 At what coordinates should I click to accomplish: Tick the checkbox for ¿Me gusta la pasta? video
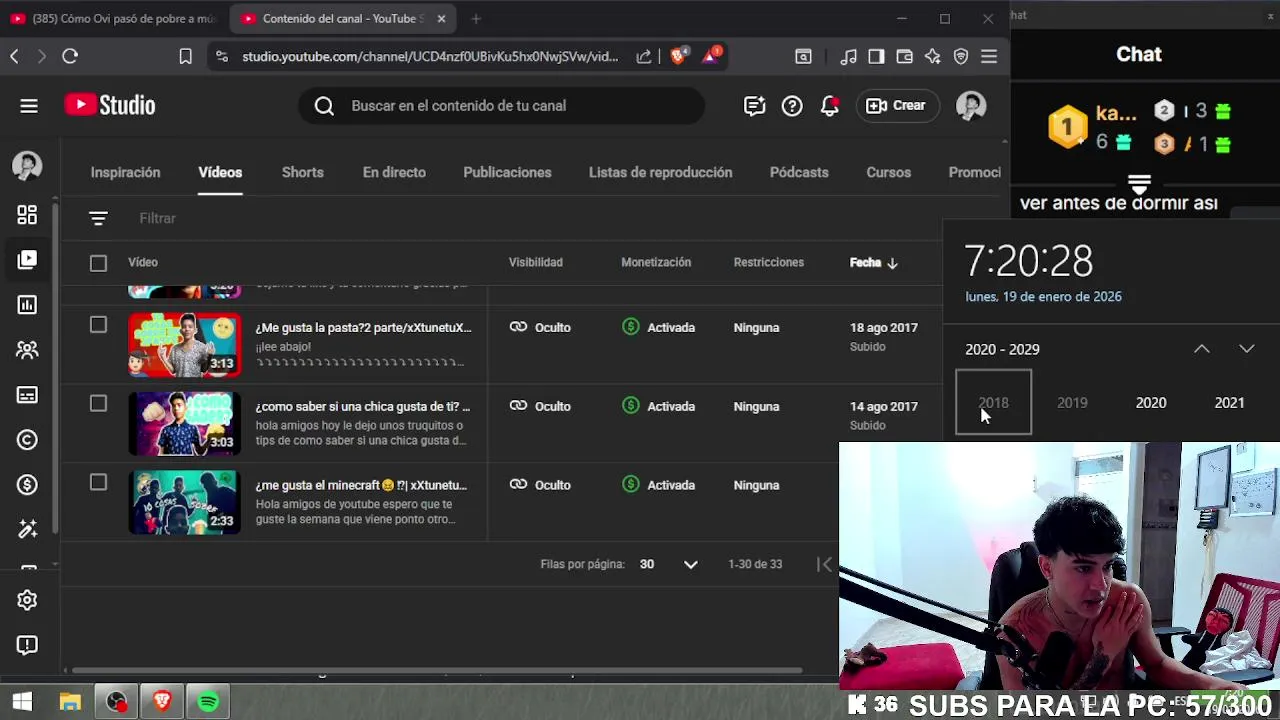(x=98, y=324)
